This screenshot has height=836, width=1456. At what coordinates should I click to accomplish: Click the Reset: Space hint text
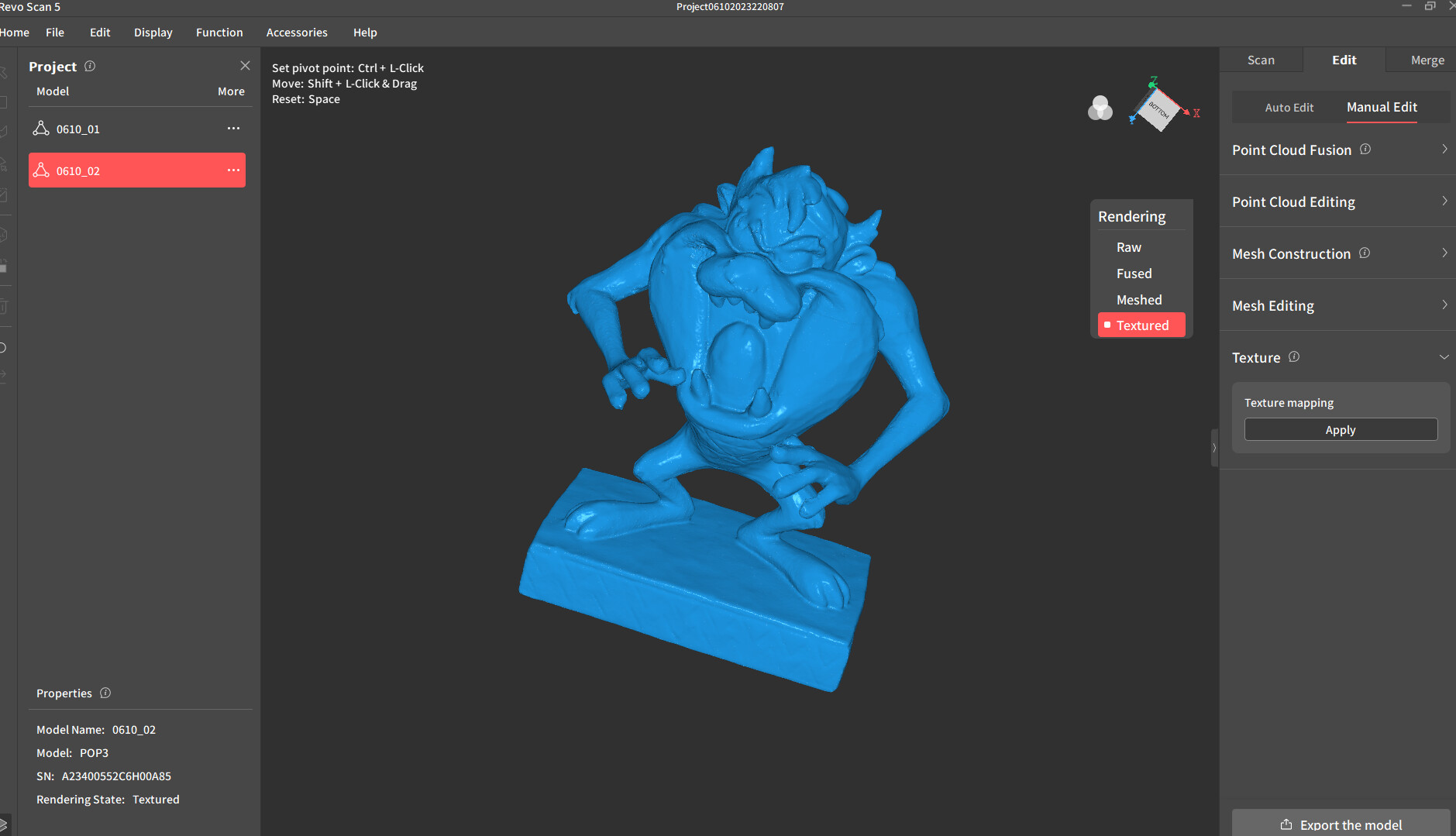coord(306,99)
